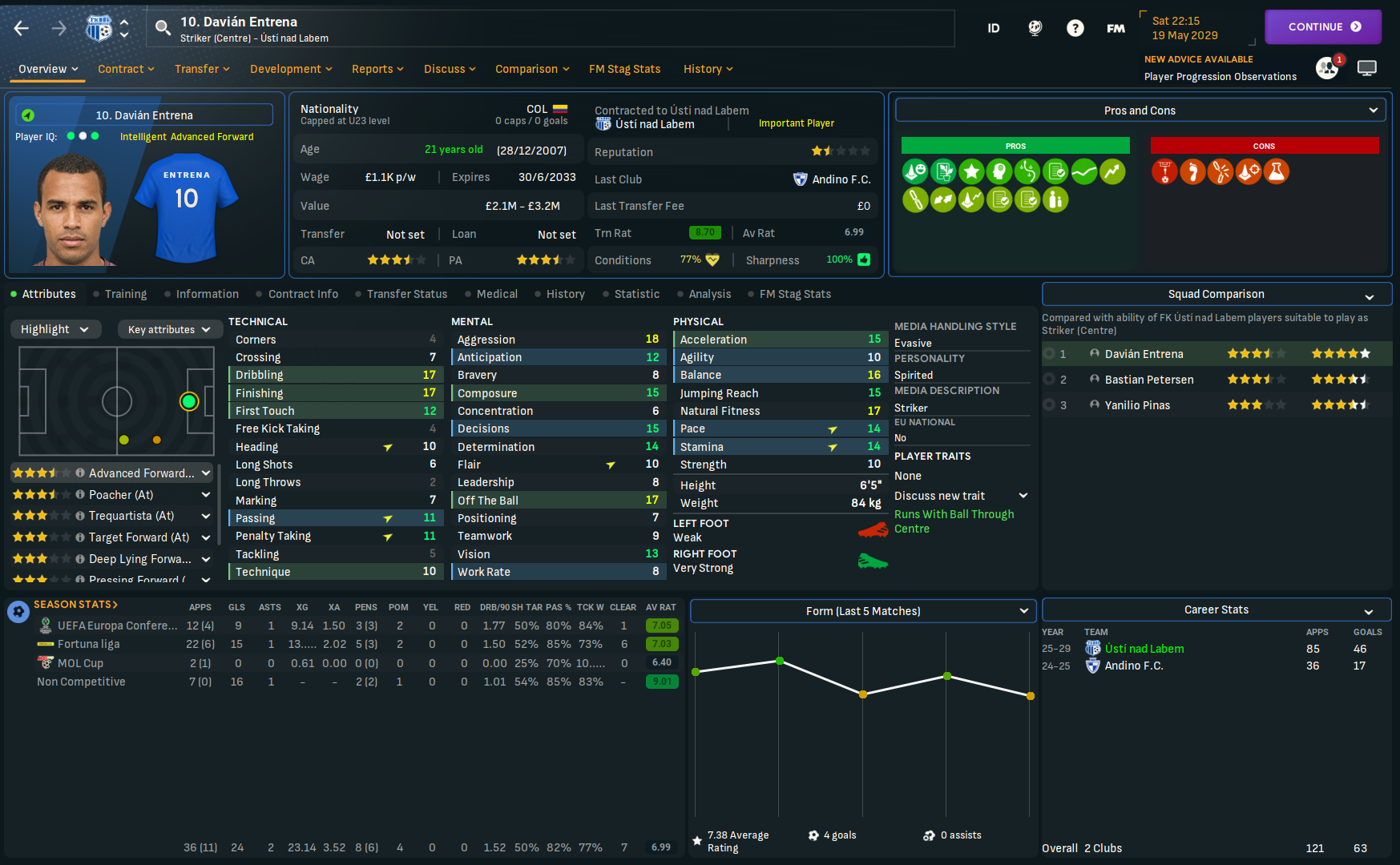This screenshot has height=865, width=1400.
Task: Open the Andino F.C. career link
Action: [1134, 666]
